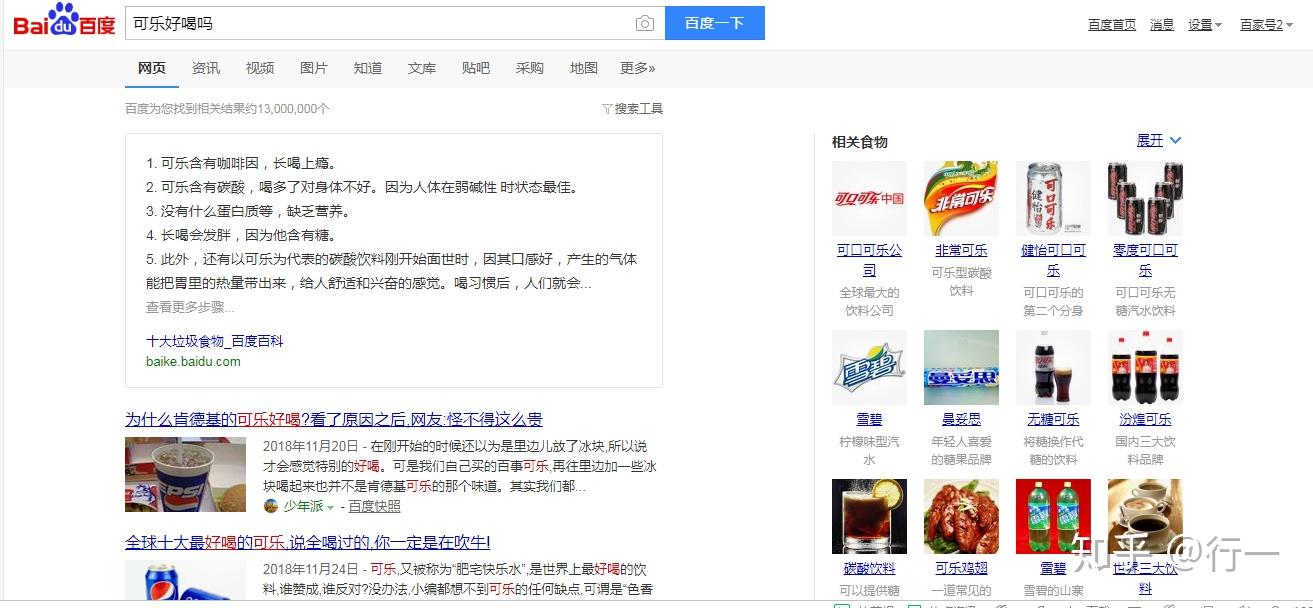Open the 可口可乐公司 thumbnail
1313x608 pixels.
[x=869, y=198]
